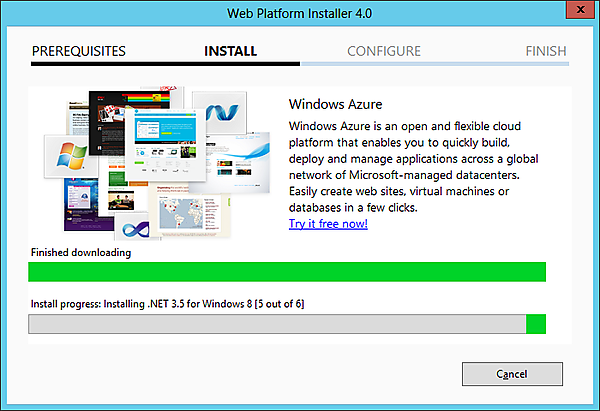Click the 'Install progress: Installing .NET 3.5' text
This screenshot has height=411, width=600.
pos(167,304)
